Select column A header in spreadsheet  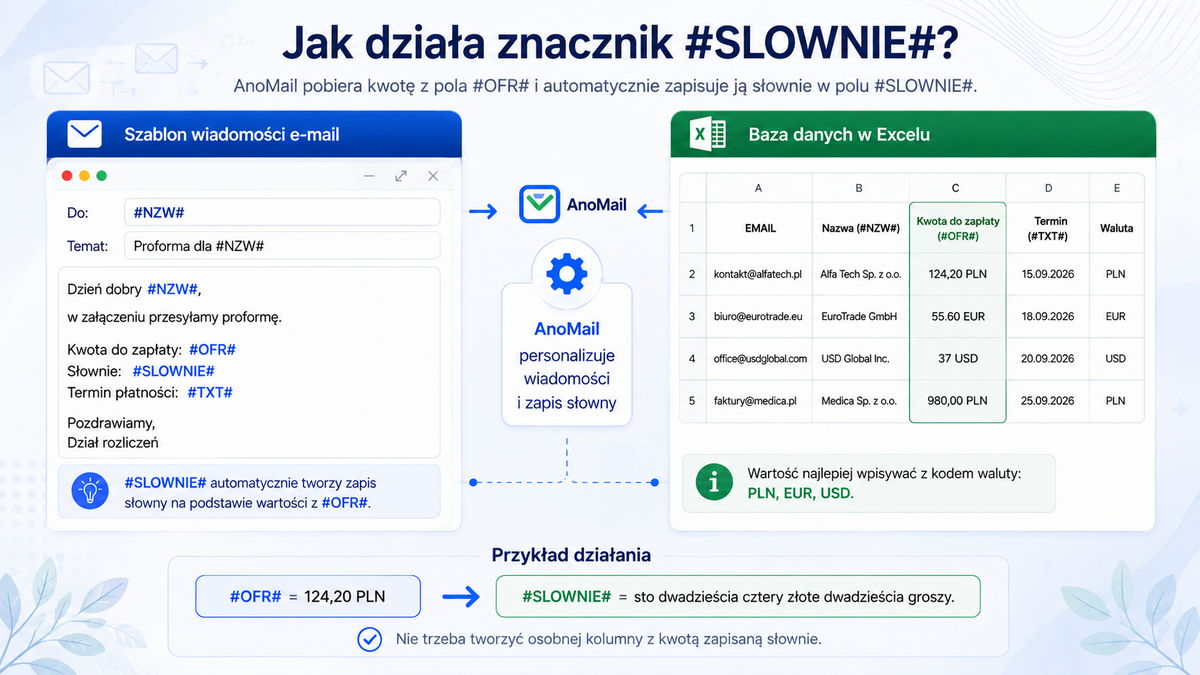759,188
